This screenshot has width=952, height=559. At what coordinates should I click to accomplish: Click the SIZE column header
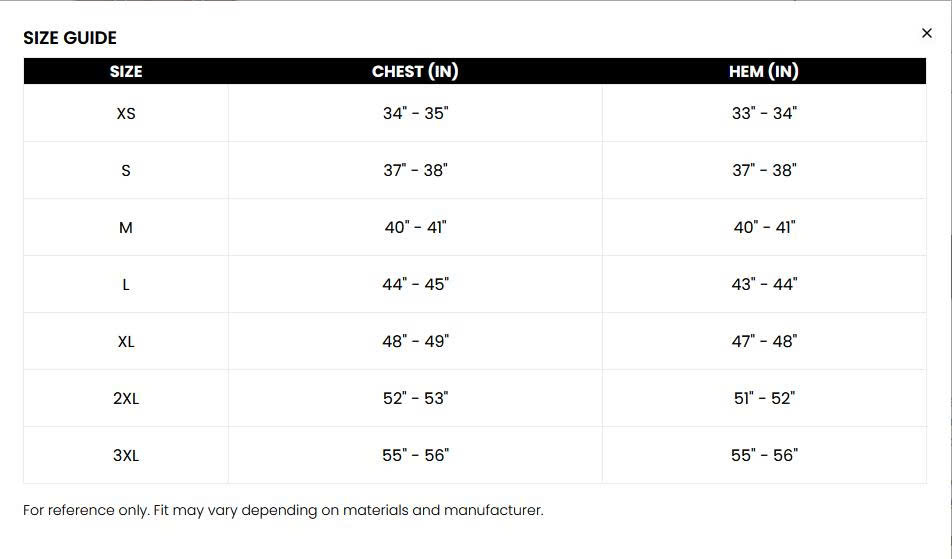pyautogui.click(x=126, y=72)
